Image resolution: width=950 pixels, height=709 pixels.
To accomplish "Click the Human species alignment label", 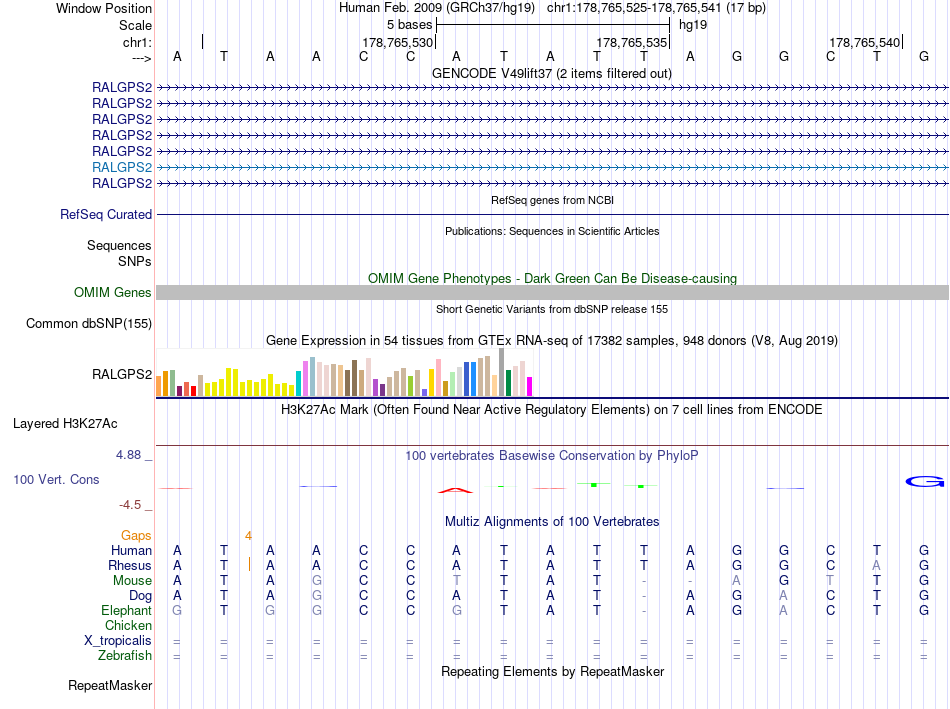I will pos(131,550).
